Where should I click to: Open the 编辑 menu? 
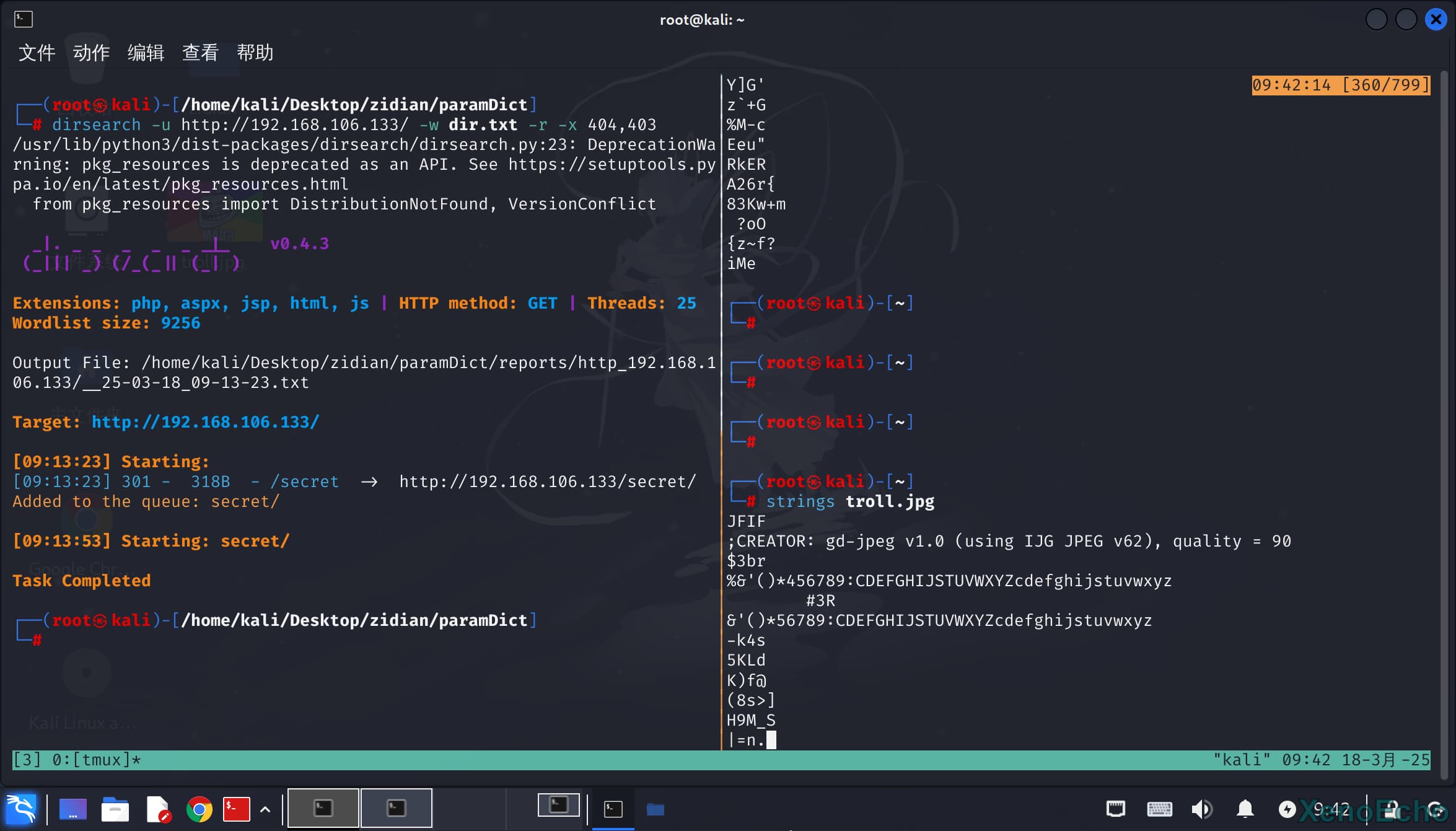click(x=146, y=53)
